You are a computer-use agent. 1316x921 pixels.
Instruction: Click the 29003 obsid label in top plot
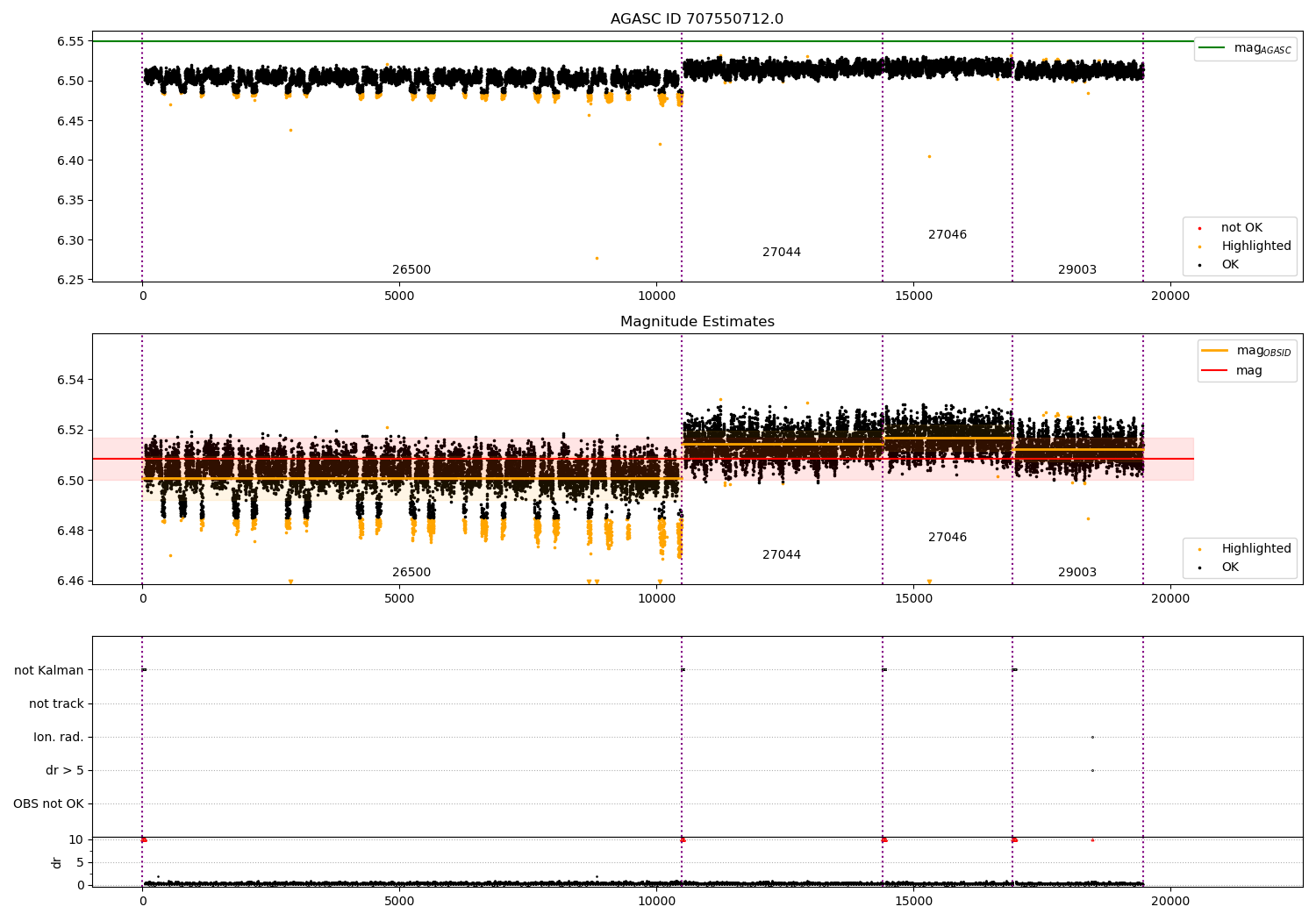coord(1077,270)
